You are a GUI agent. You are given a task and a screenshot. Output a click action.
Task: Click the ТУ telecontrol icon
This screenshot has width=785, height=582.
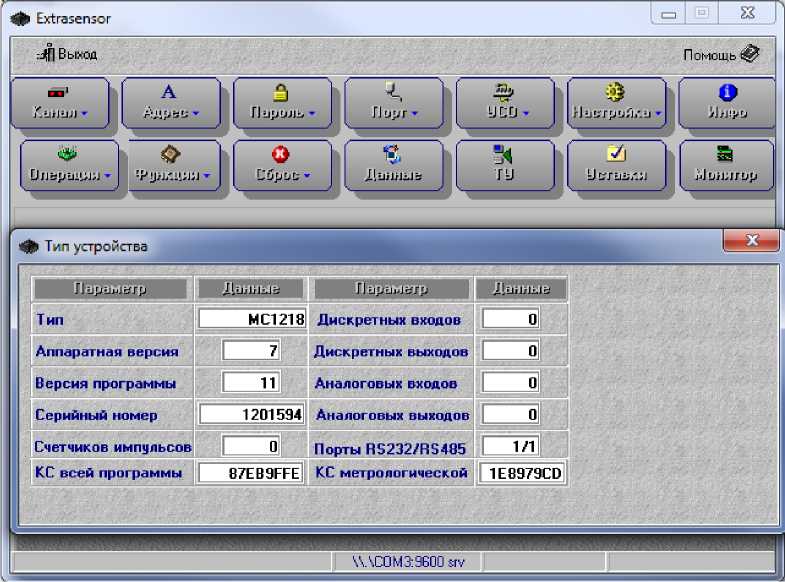[x=503, y=154]
